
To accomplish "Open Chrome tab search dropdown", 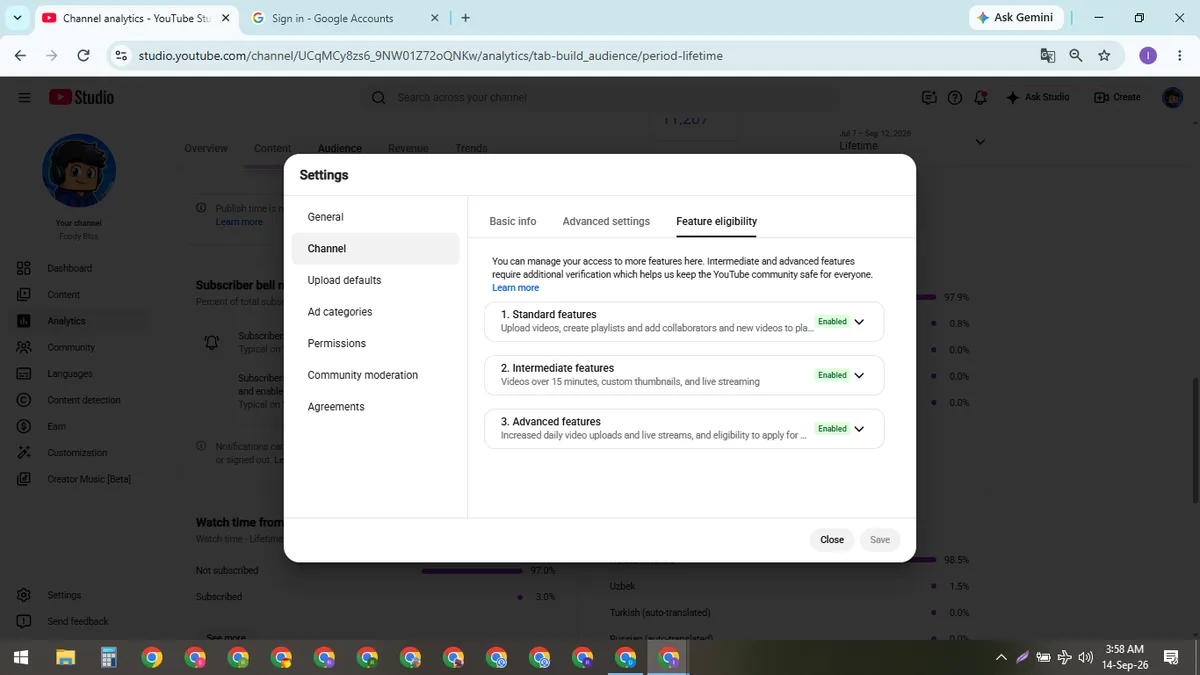I will click(17, 17).
